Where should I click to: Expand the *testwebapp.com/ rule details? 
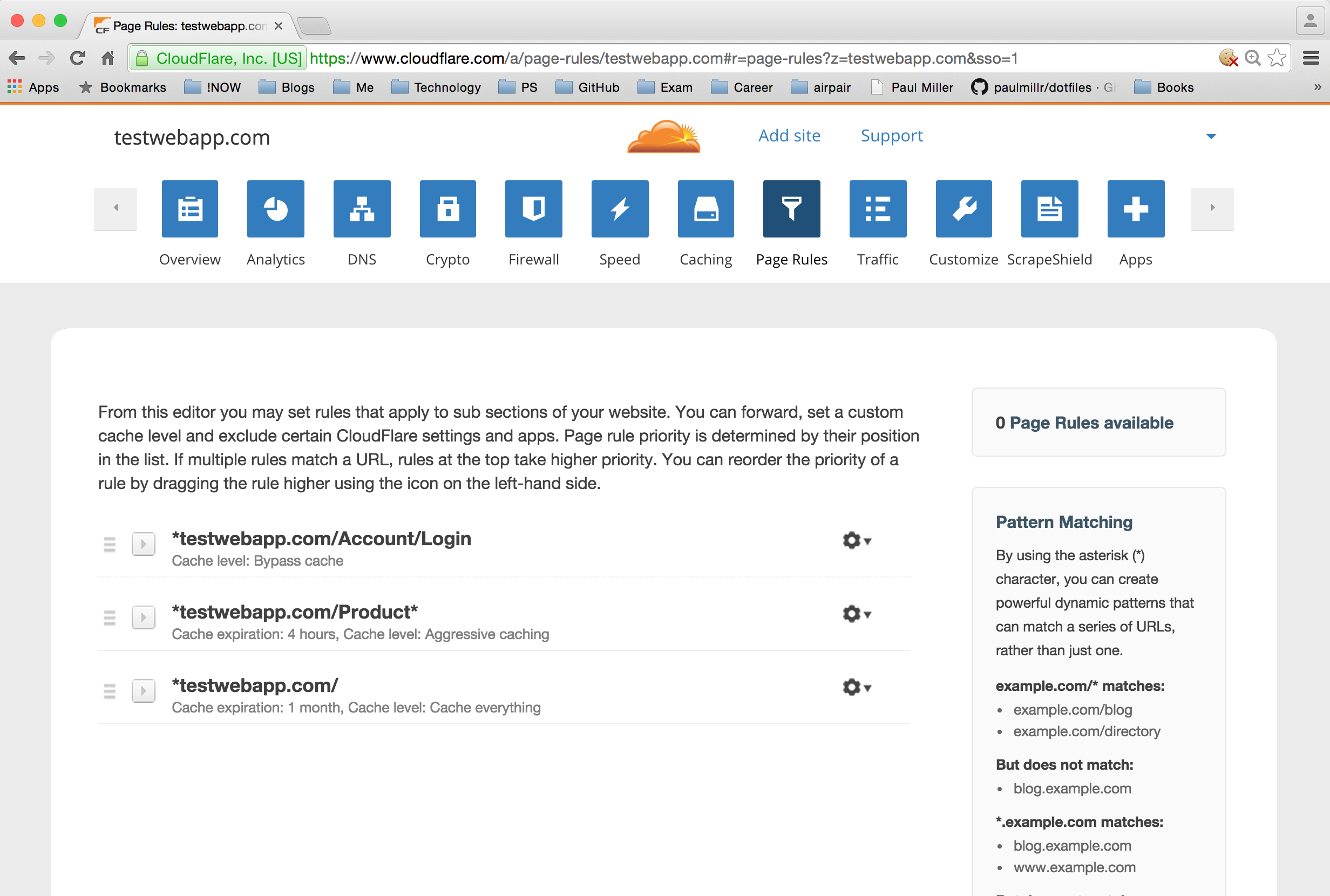click(144, 690)
